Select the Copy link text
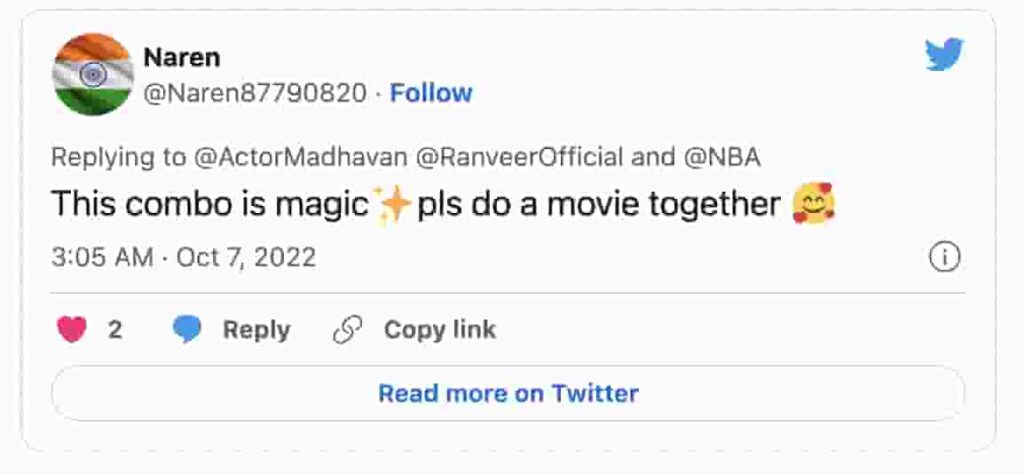The height and width of the screenshot is (474, 1024). coord(440,330)
